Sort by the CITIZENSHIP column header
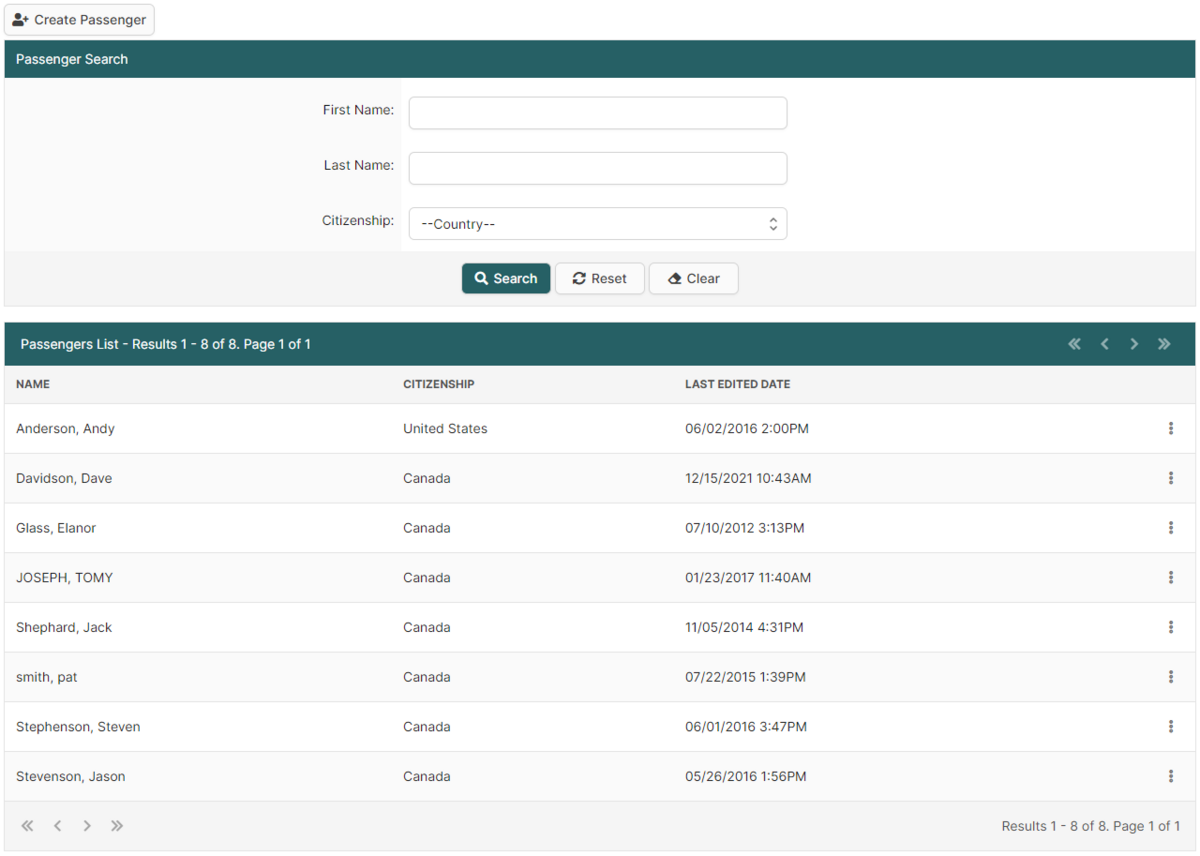Image resolution: width=1200 pixels, height=856 pixels. (x=438, y=384)
